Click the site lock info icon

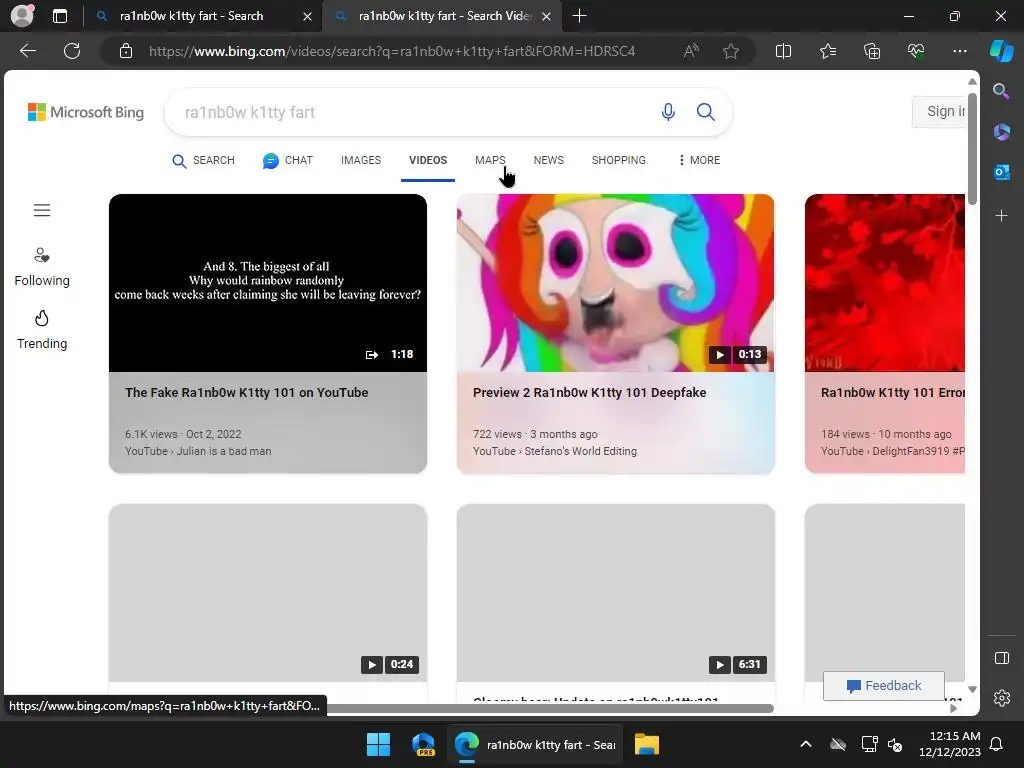click(126, 51)
